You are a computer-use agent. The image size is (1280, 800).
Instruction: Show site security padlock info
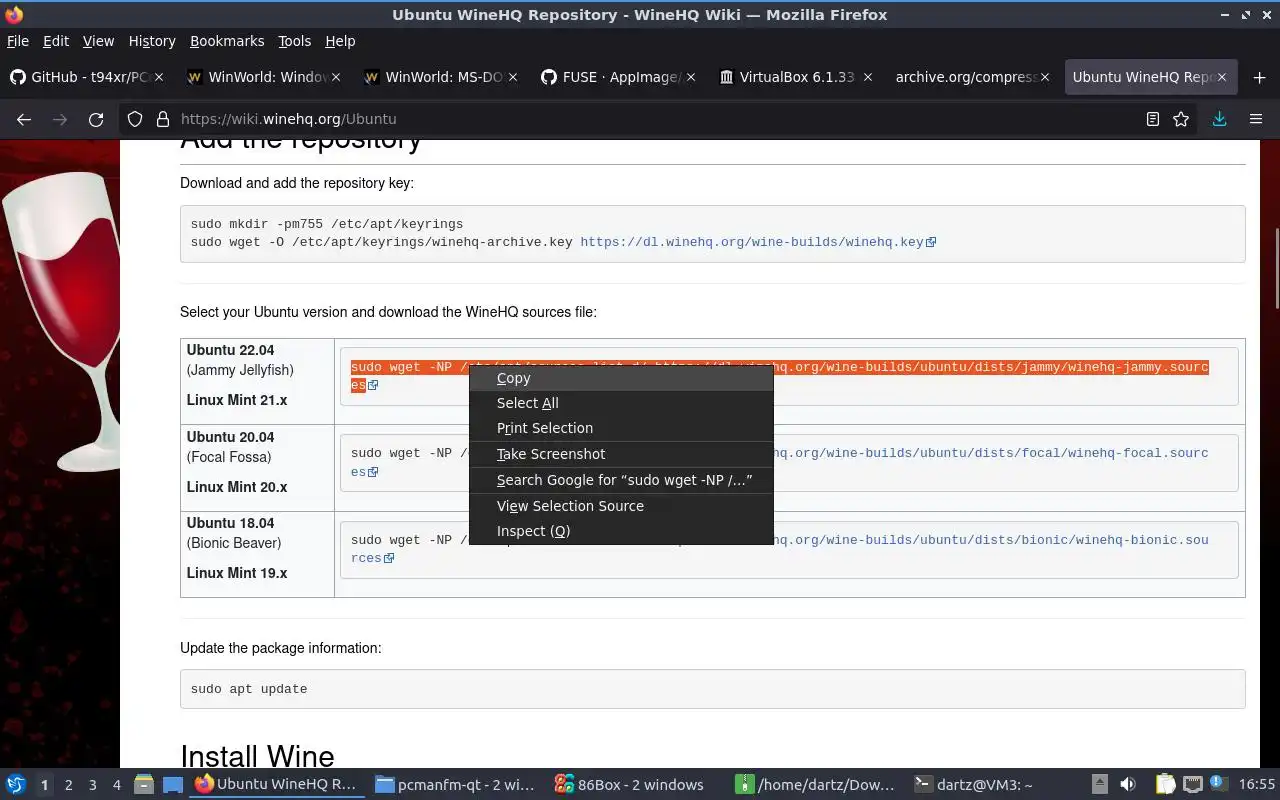(x=163, y=119)
